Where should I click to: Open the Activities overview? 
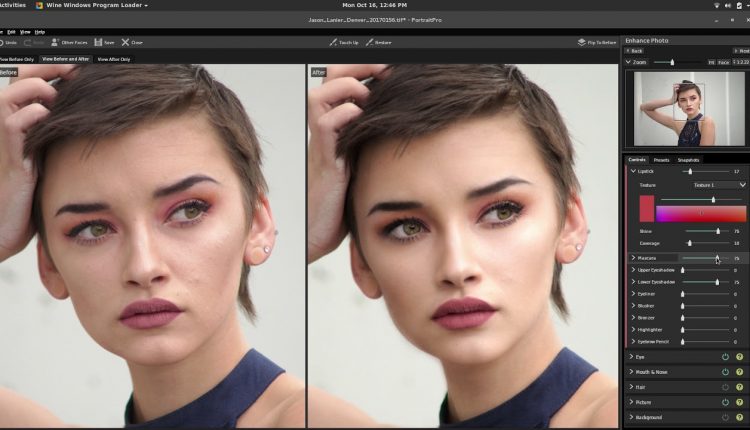coord(12,5)
